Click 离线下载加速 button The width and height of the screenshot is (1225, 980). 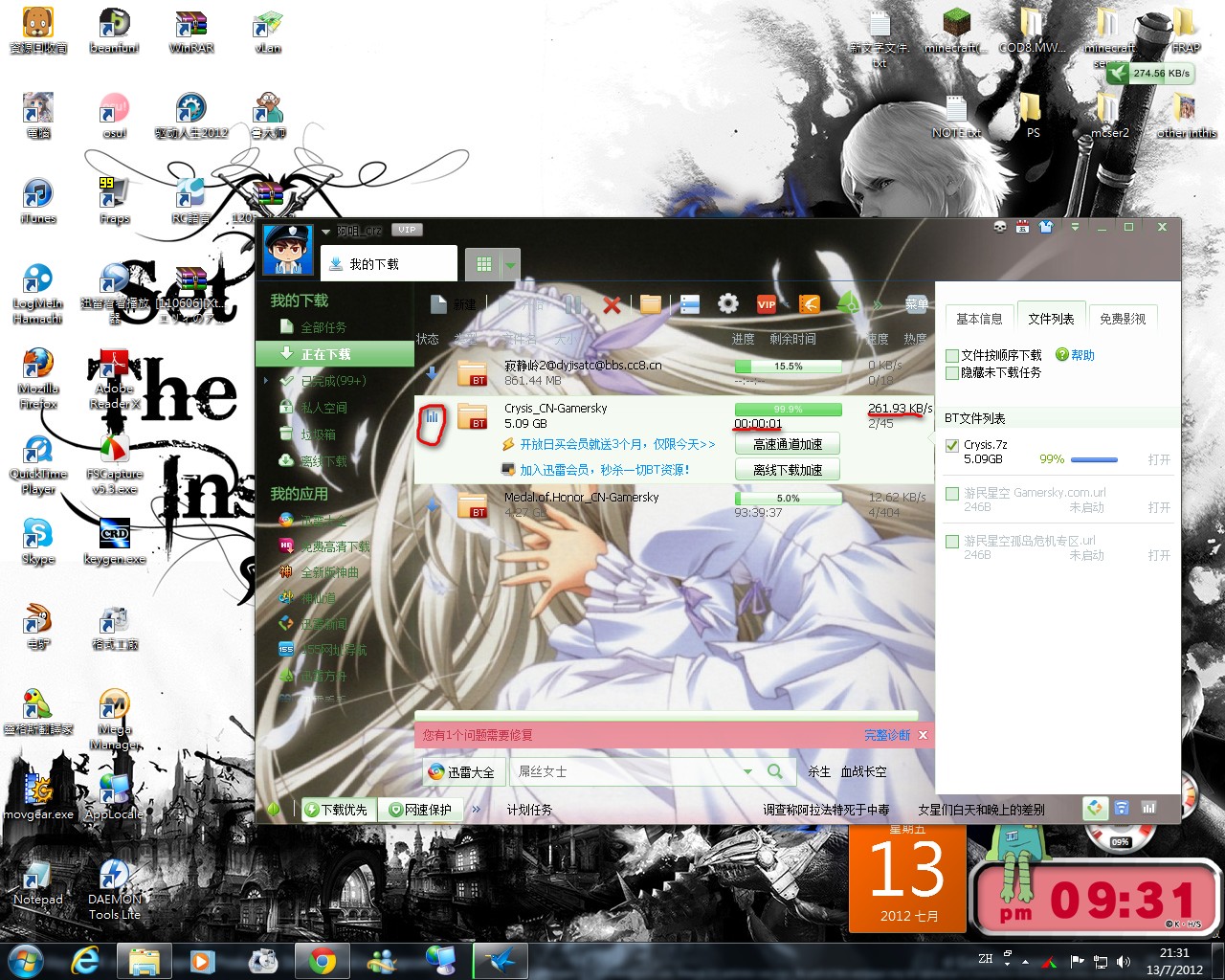pos(787,469)
